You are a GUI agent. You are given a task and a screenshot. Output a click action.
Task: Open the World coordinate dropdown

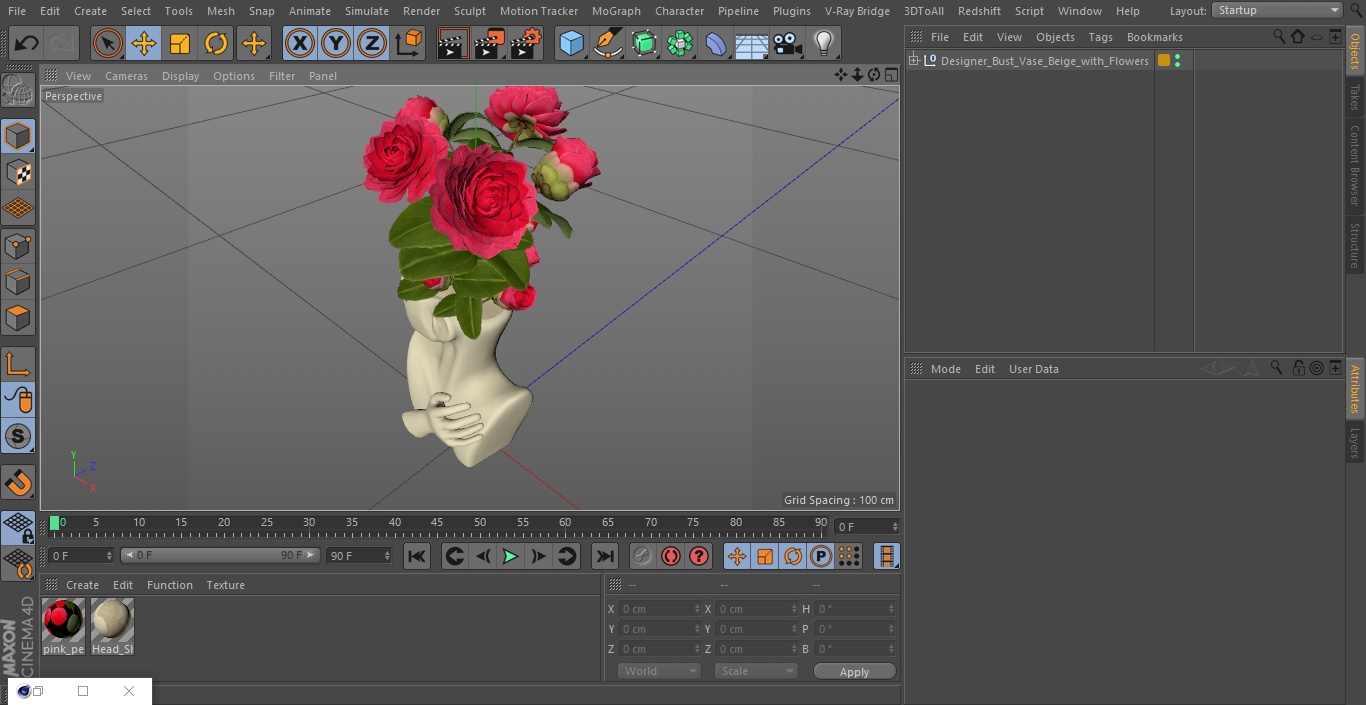coord(659,671)
